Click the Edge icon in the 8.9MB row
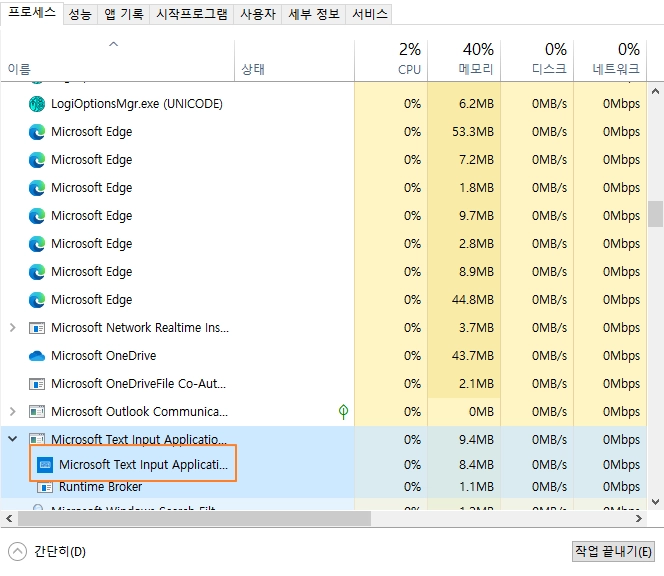Screen dimensions: 664x576 tap(37, 272)
